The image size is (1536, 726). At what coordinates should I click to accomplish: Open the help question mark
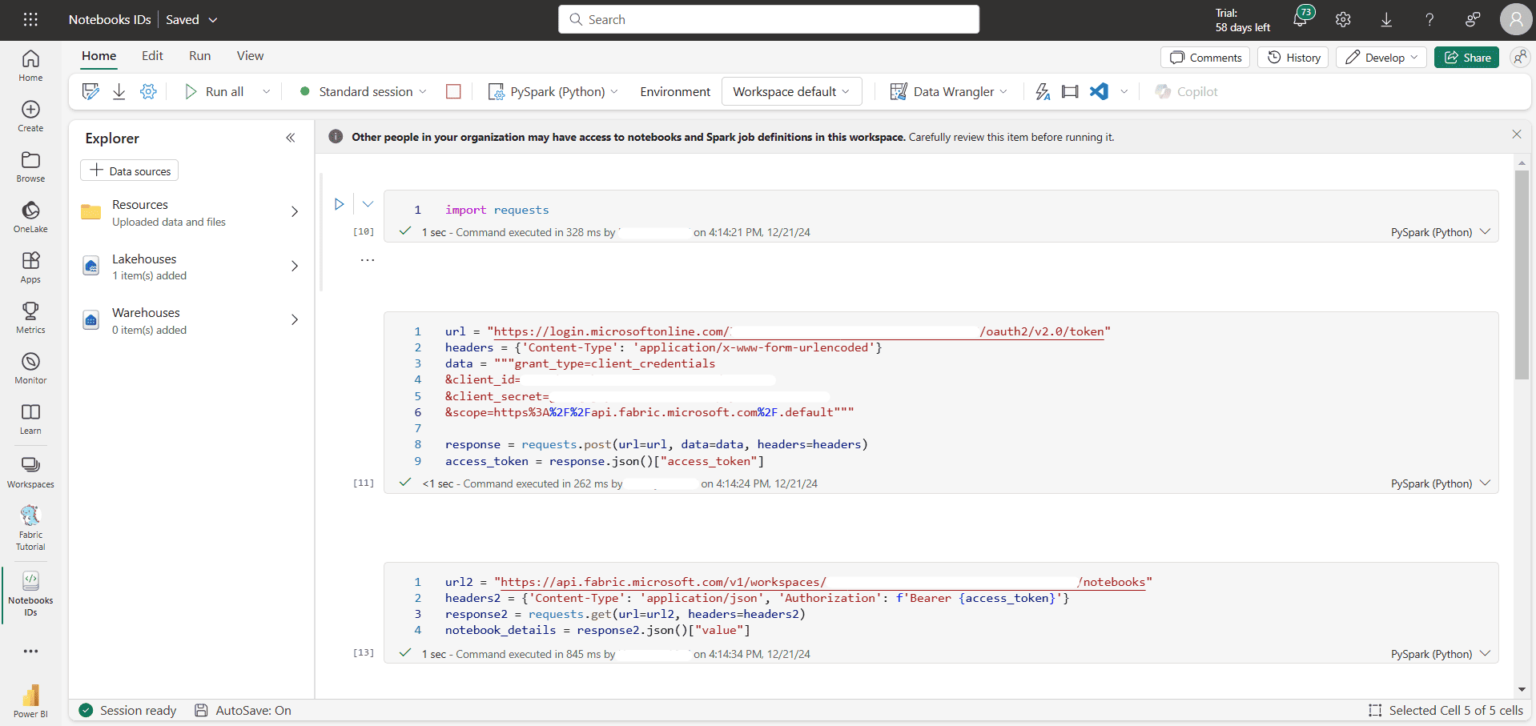point(1429,19)
